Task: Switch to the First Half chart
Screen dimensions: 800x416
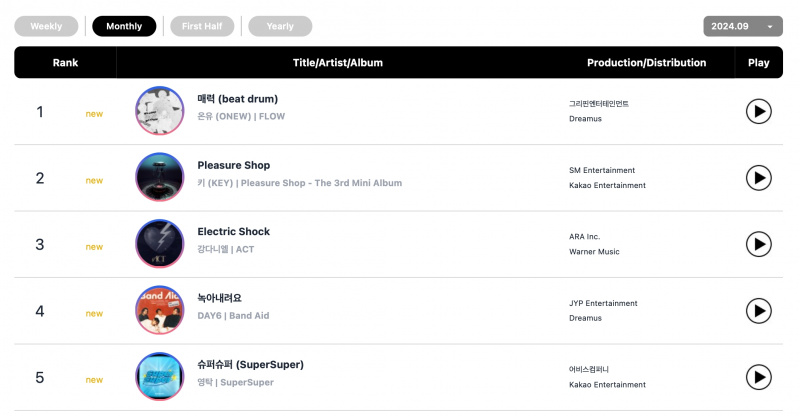Action: (202, 26)
